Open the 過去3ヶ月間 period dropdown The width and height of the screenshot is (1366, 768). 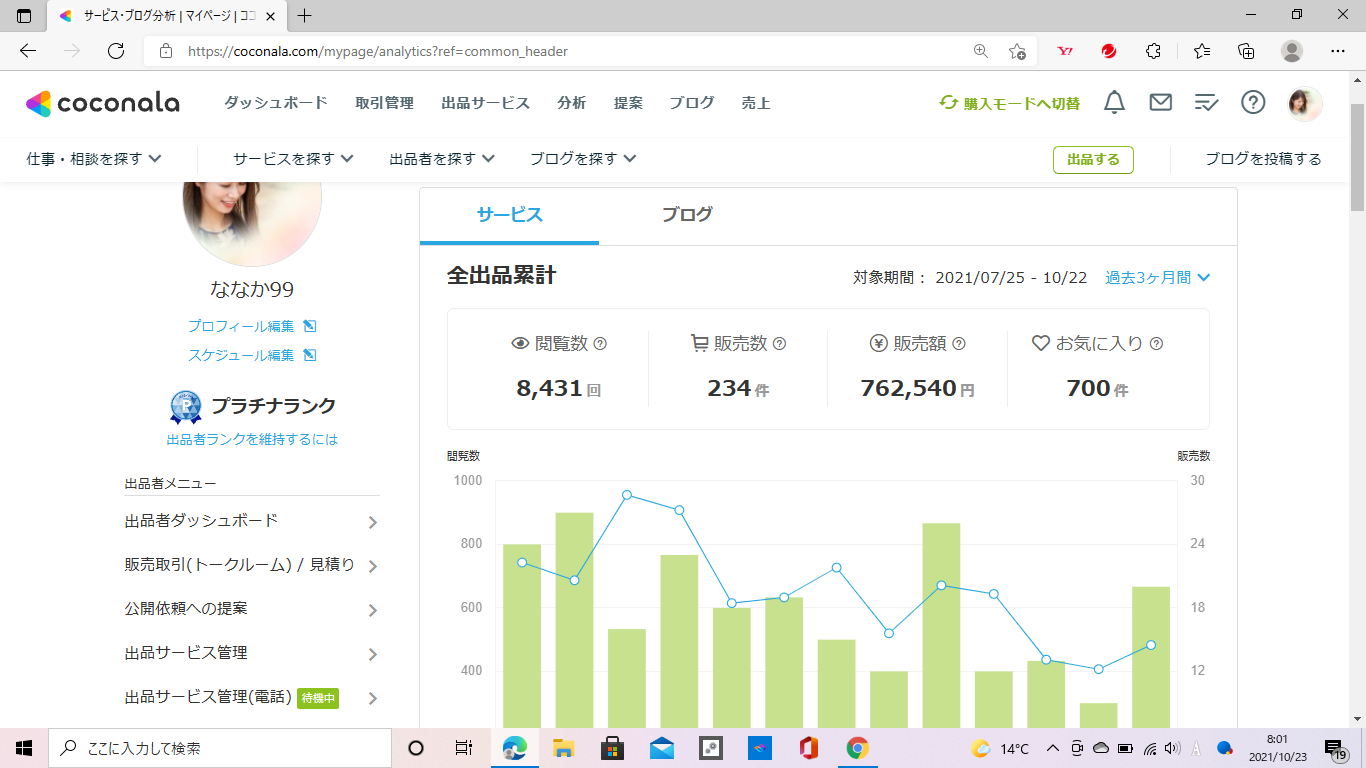[1157, 278]
